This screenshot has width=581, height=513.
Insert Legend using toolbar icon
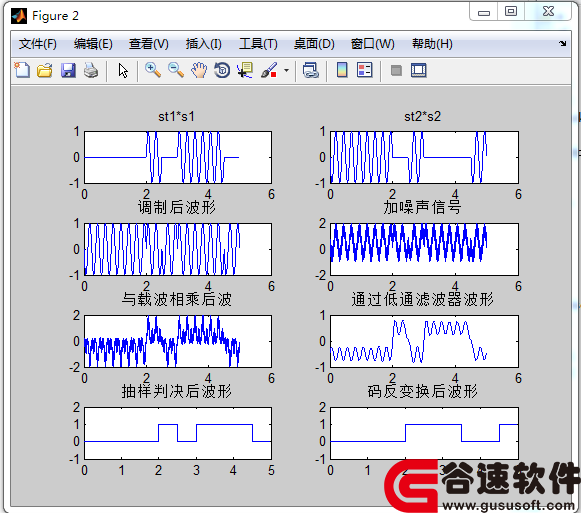pos(365,70)
